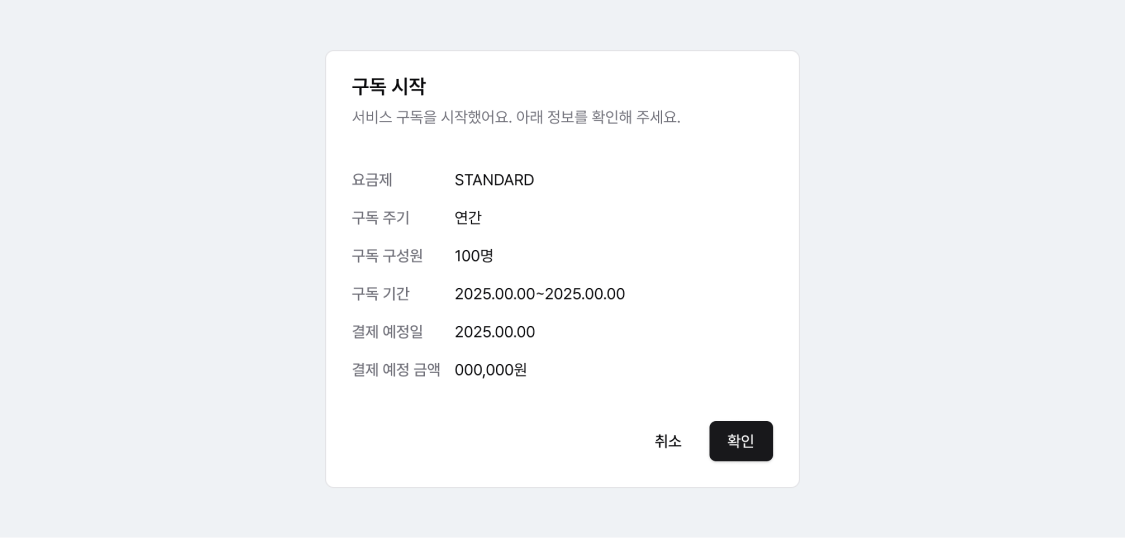Click the subscription started description sentence
This screenshot has height=538, width=1125.
tap(516, 118)
